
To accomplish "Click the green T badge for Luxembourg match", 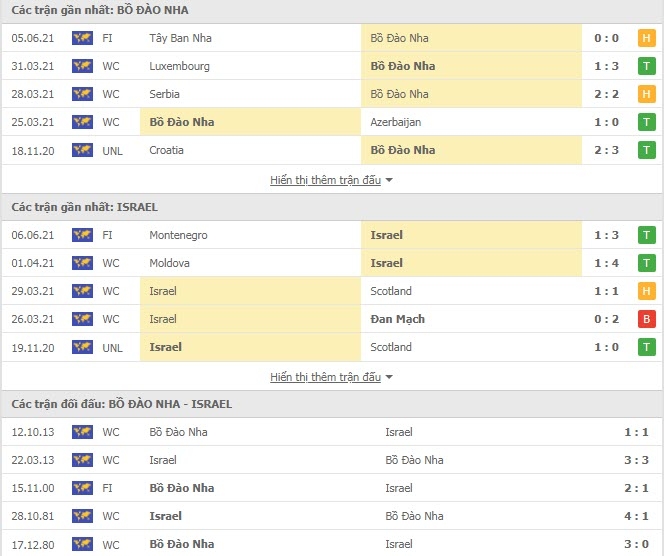I will click(646, 66).
